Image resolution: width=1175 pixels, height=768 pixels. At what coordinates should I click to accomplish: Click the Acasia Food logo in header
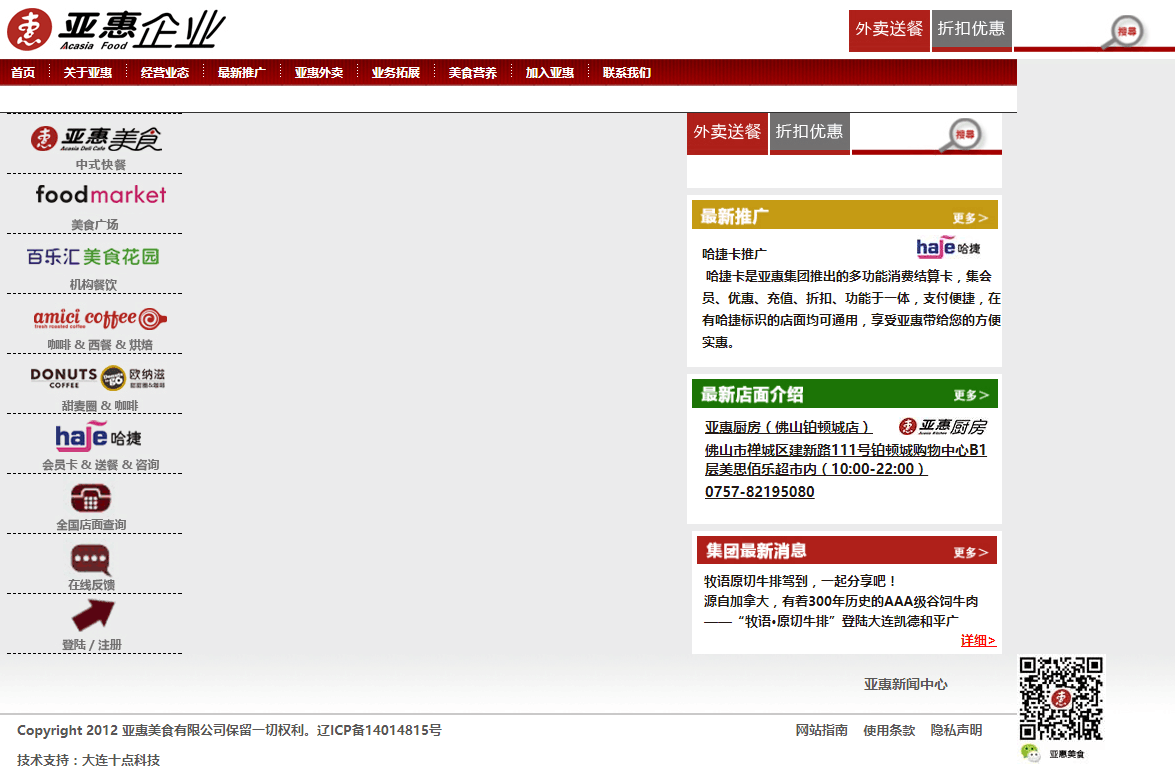[x=116, y=30]
